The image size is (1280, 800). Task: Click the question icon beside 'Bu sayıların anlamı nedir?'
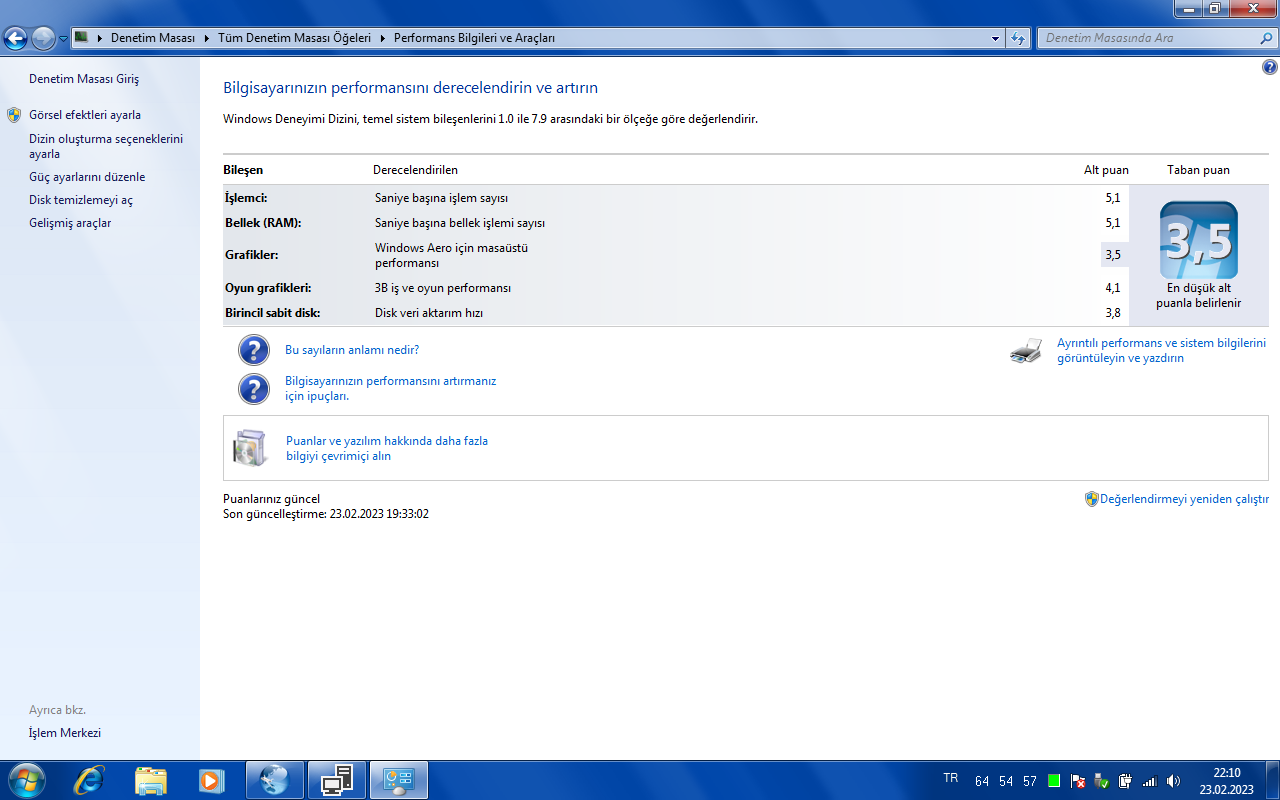[254, 350]
